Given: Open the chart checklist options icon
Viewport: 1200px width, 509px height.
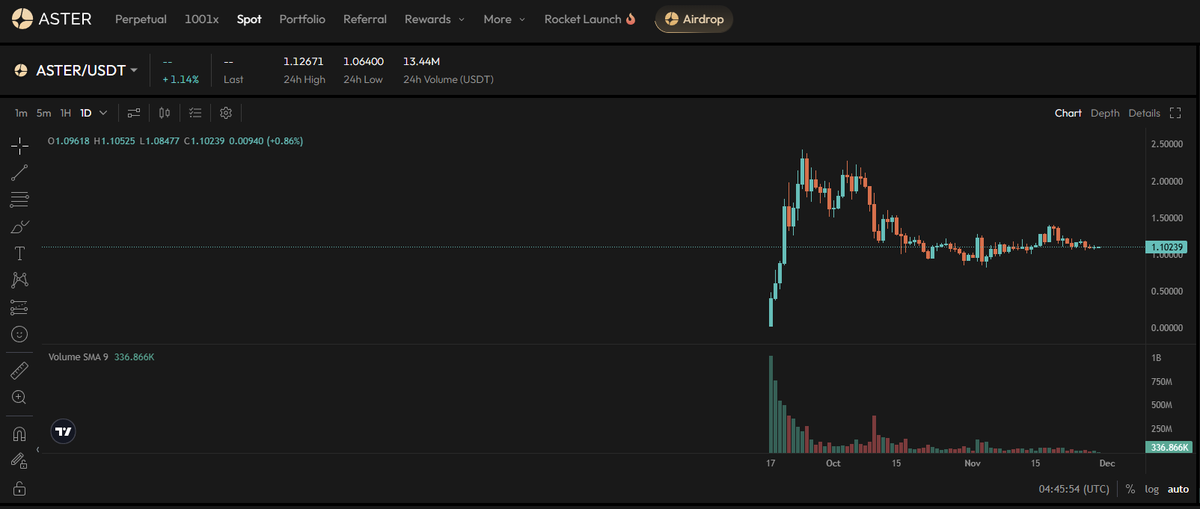Looking at the screenshot, I should click(195, 113).
